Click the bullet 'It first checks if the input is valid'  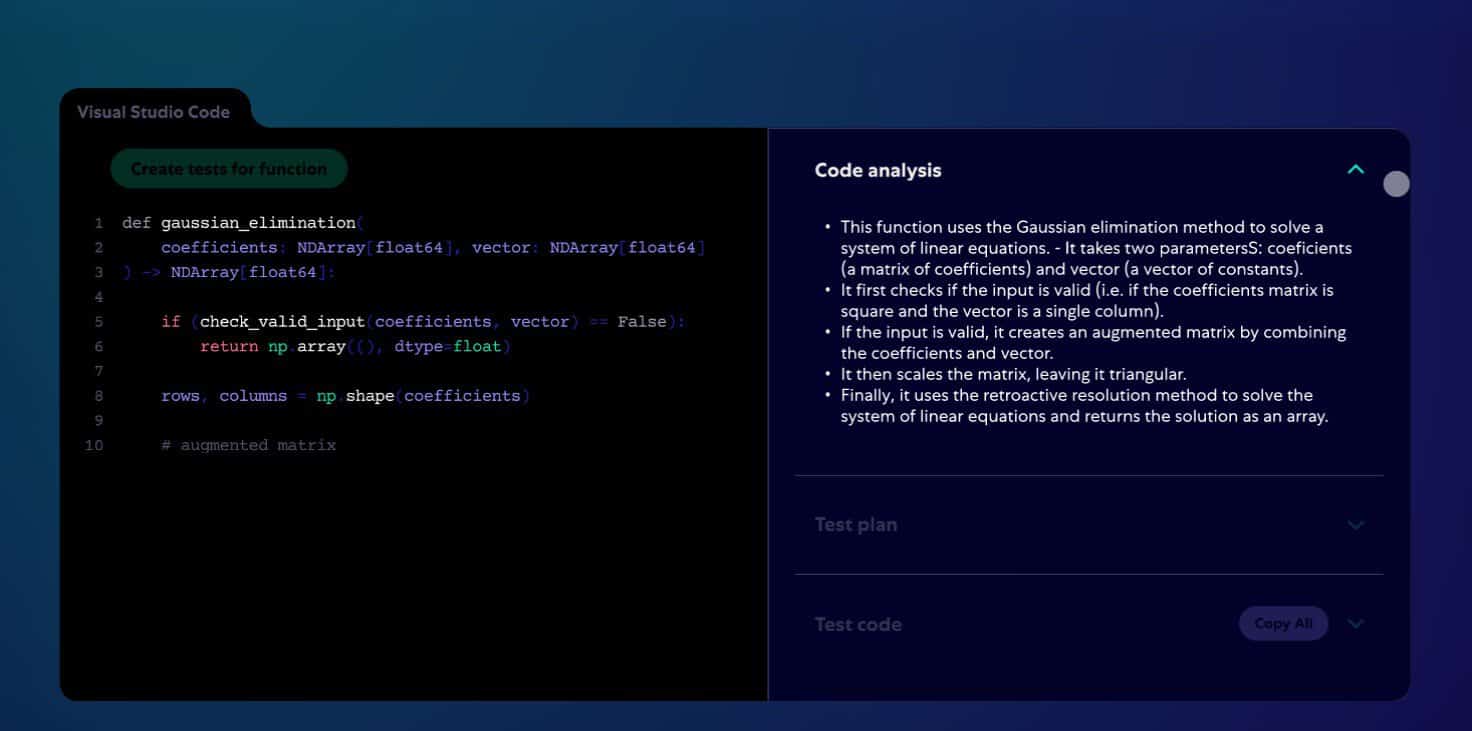pos(1087,301)
